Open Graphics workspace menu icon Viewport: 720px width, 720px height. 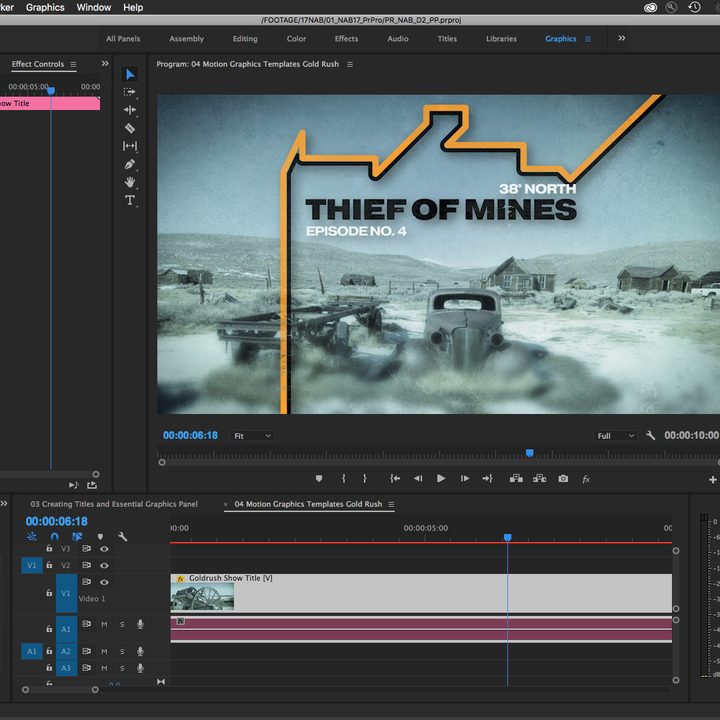588,39
